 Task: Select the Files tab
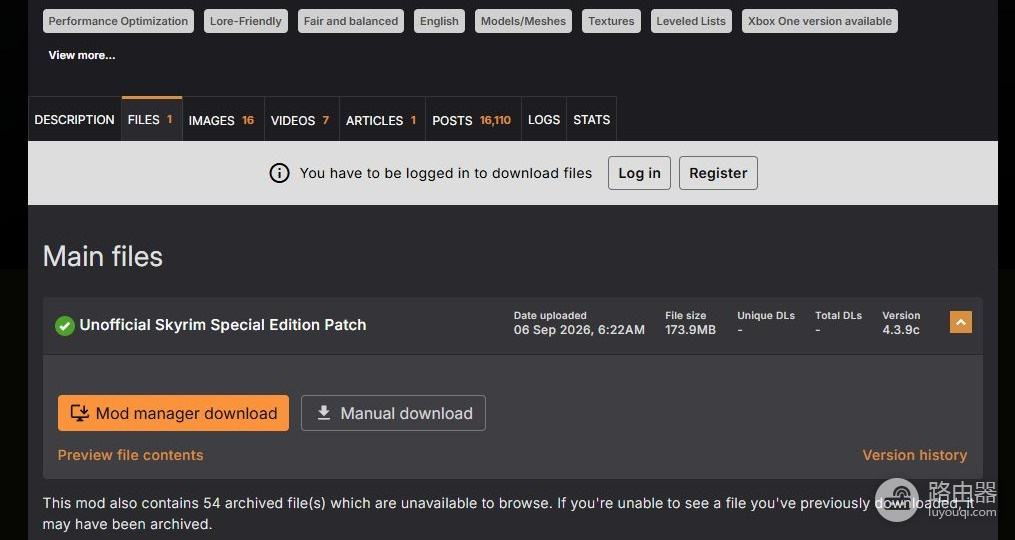pyautogui.click(x=151, y=120)
